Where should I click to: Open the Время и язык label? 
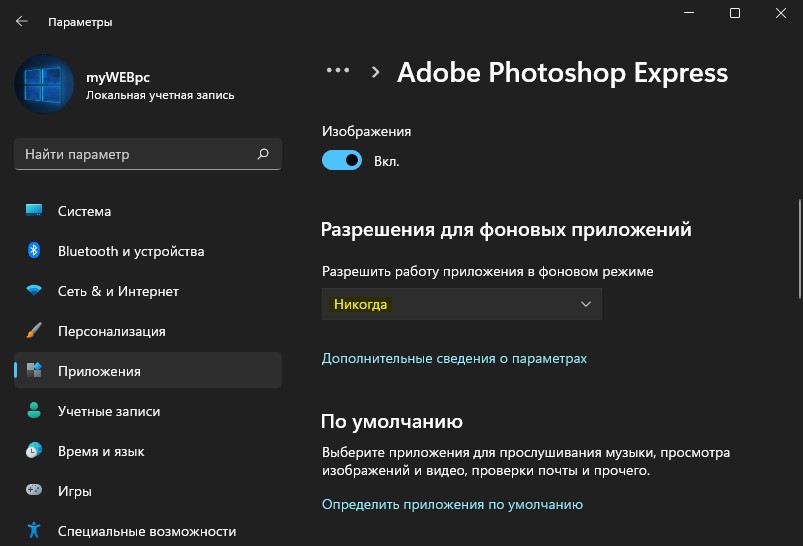click(101, 451)
